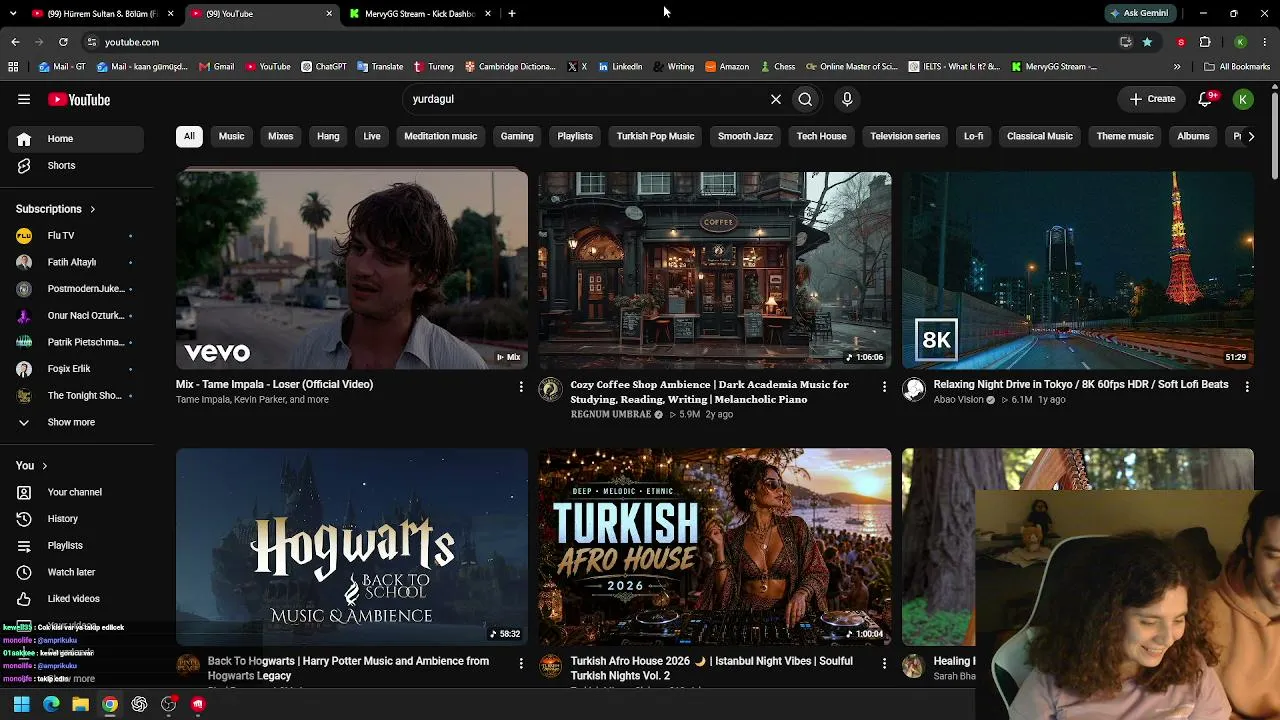Go to the YouTube logo home page
1280x720 pixels.
[x=79, y=99]
